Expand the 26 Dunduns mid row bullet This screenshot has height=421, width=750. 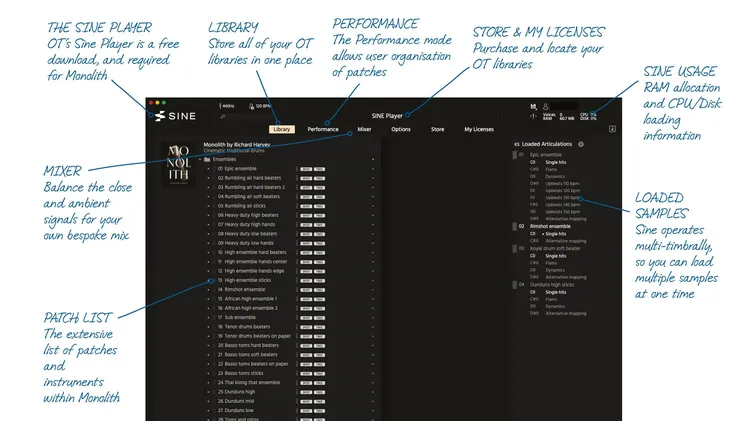(x=209, y=401)
